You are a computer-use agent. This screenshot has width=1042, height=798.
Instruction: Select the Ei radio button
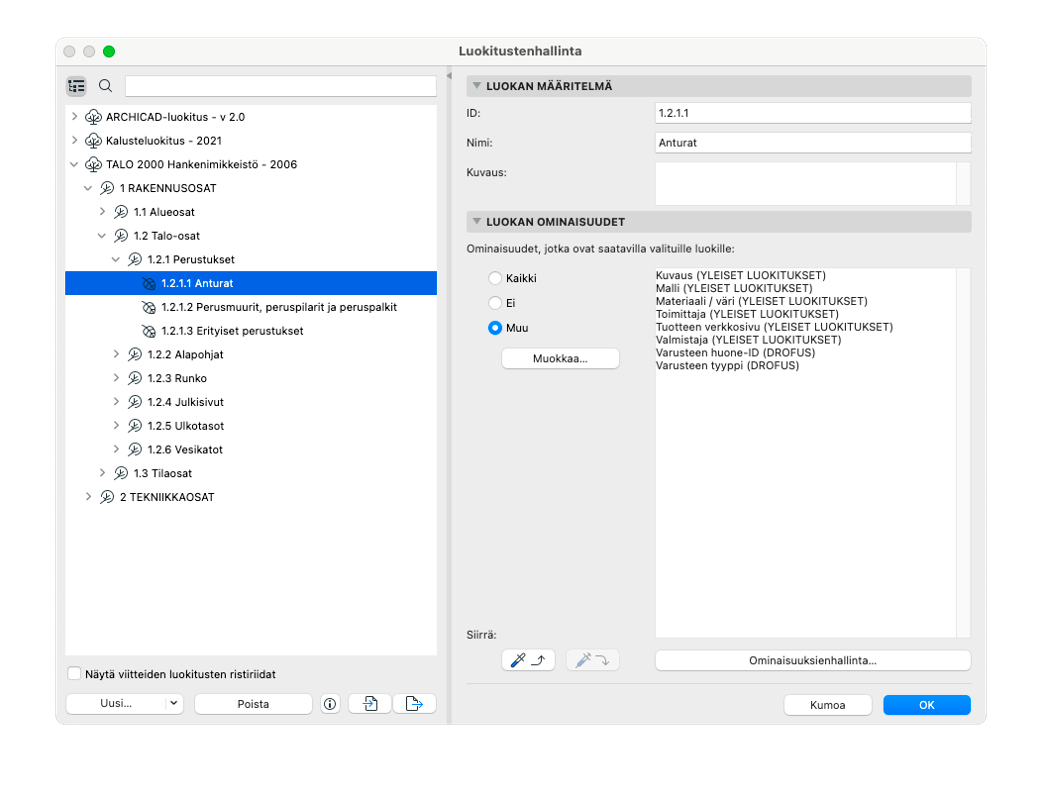495,303
